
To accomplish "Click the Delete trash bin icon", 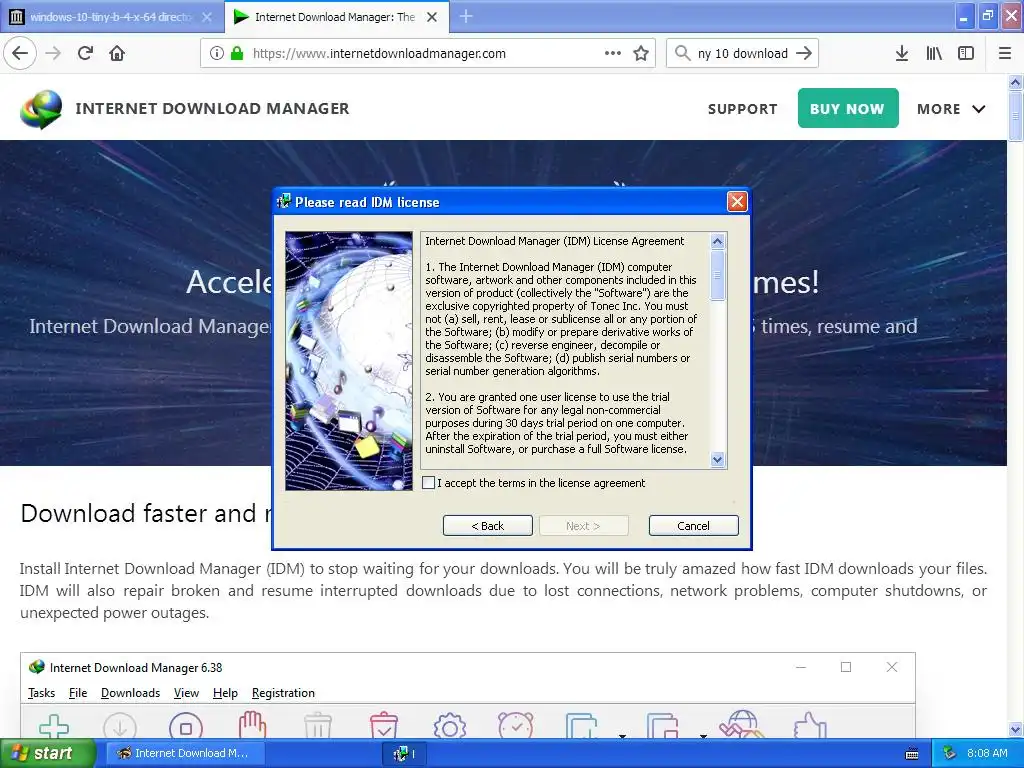I will click(x=318, y=726).
